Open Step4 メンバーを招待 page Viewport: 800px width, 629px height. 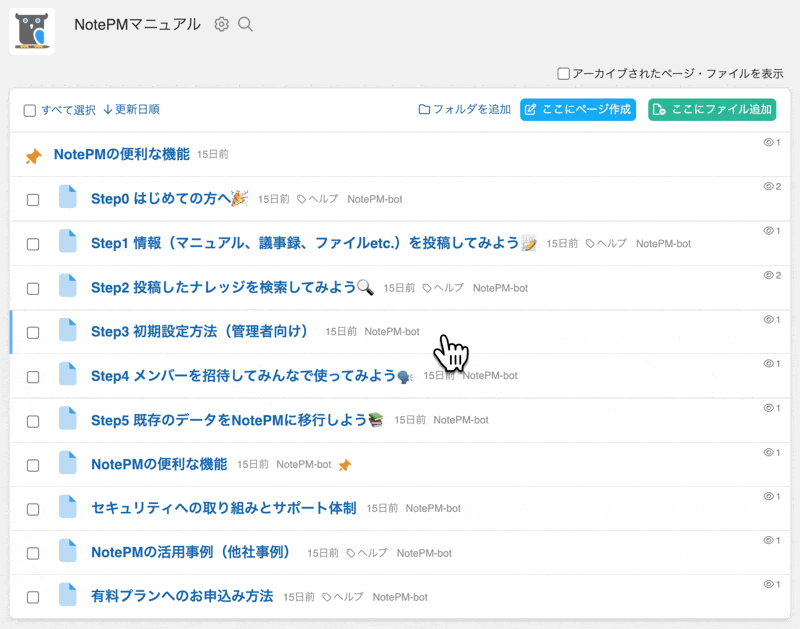(x=252, y=376)
